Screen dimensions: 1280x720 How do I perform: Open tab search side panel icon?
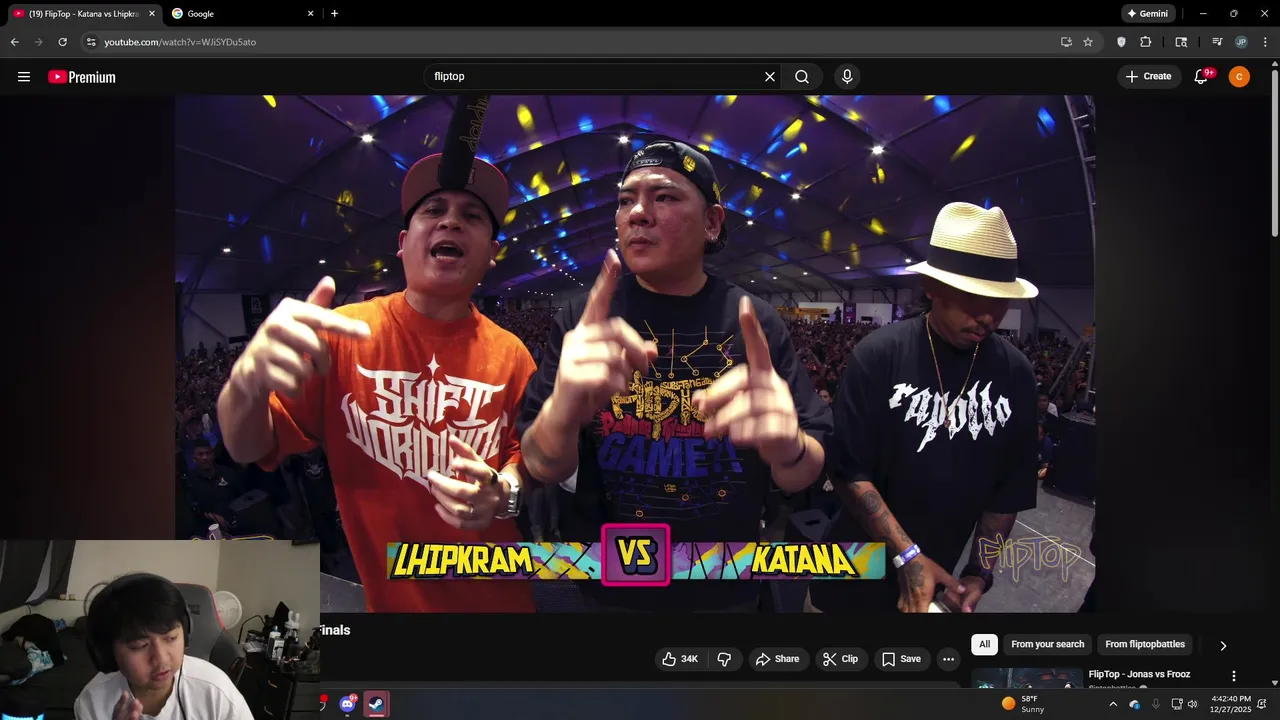pyautogui.click(x=1181, y=42)
